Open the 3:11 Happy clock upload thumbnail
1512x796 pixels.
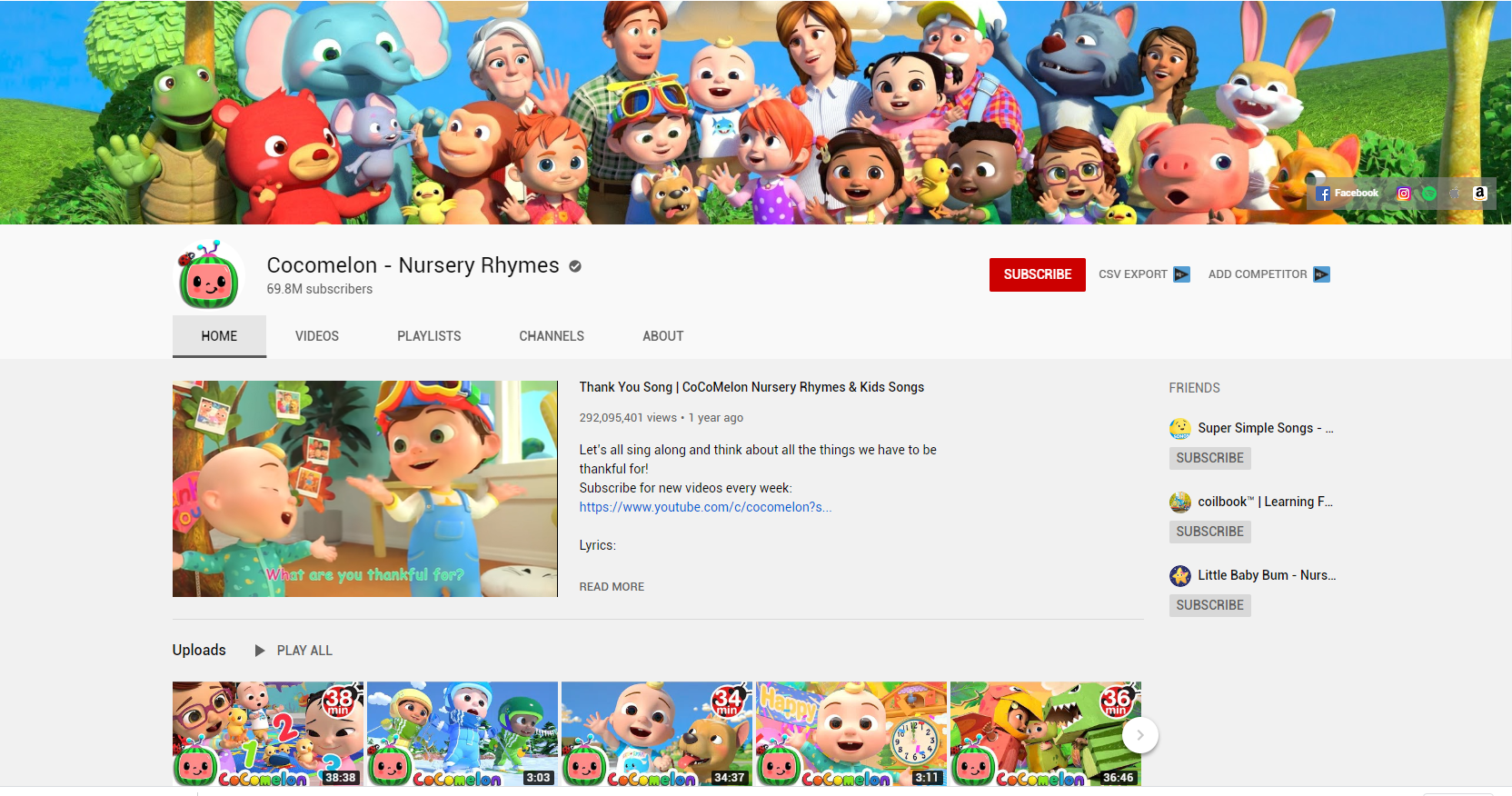click(851, 734)
